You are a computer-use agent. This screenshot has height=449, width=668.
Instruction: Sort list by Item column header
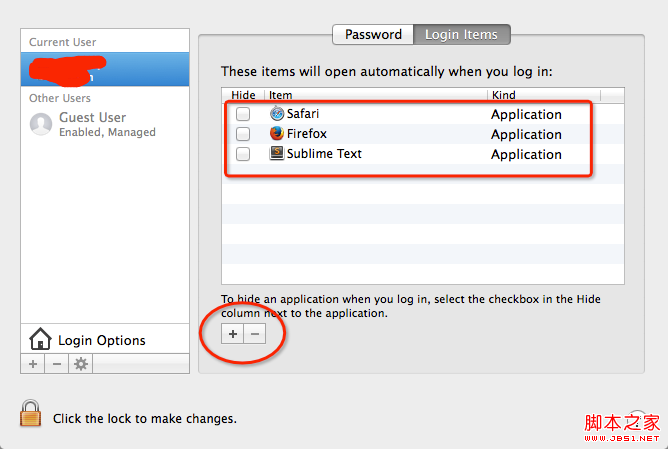point(375,94)
